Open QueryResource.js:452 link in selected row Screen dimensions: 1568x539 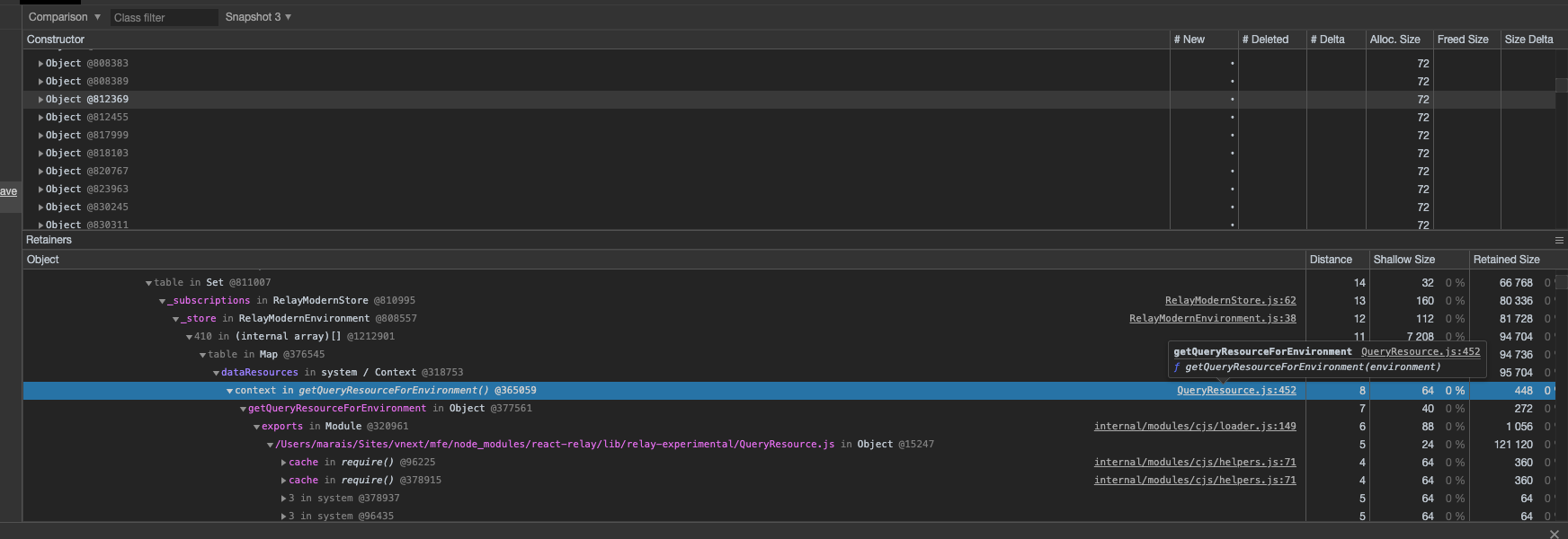1236,391
